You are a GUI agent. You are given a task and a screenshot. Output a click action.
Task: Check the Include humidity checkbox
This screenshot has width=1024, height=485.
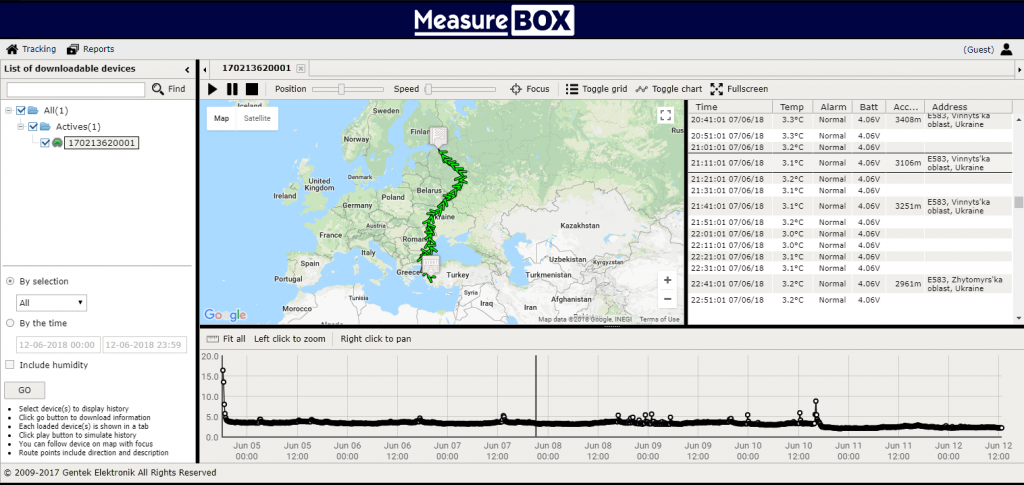(10, 365)
